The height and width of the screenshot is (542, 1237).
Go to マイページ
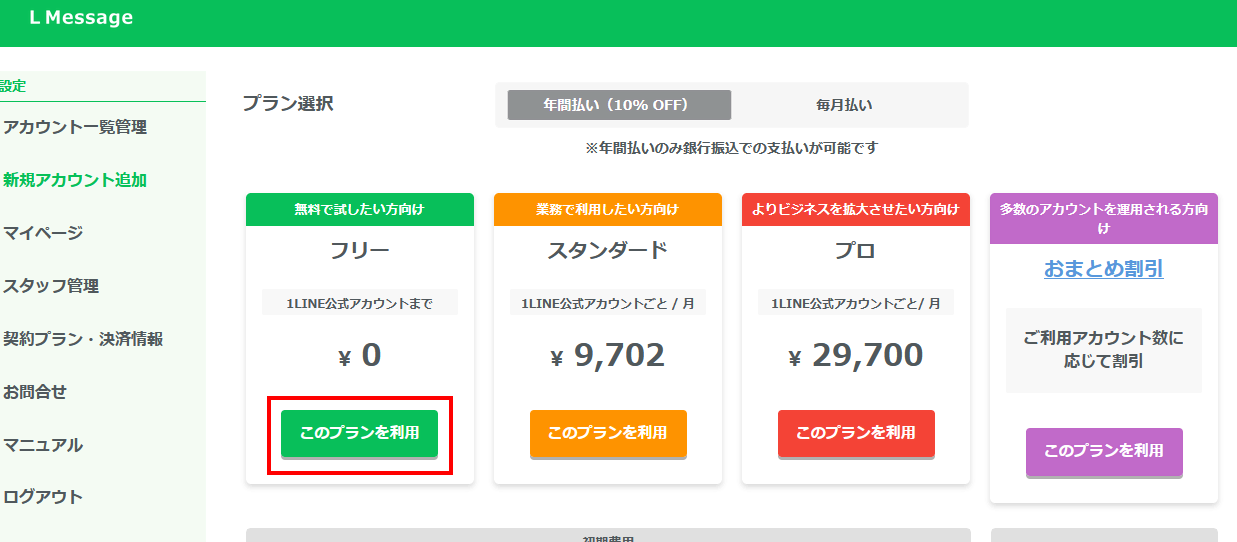pyautogui.click(x=43, y=233)
